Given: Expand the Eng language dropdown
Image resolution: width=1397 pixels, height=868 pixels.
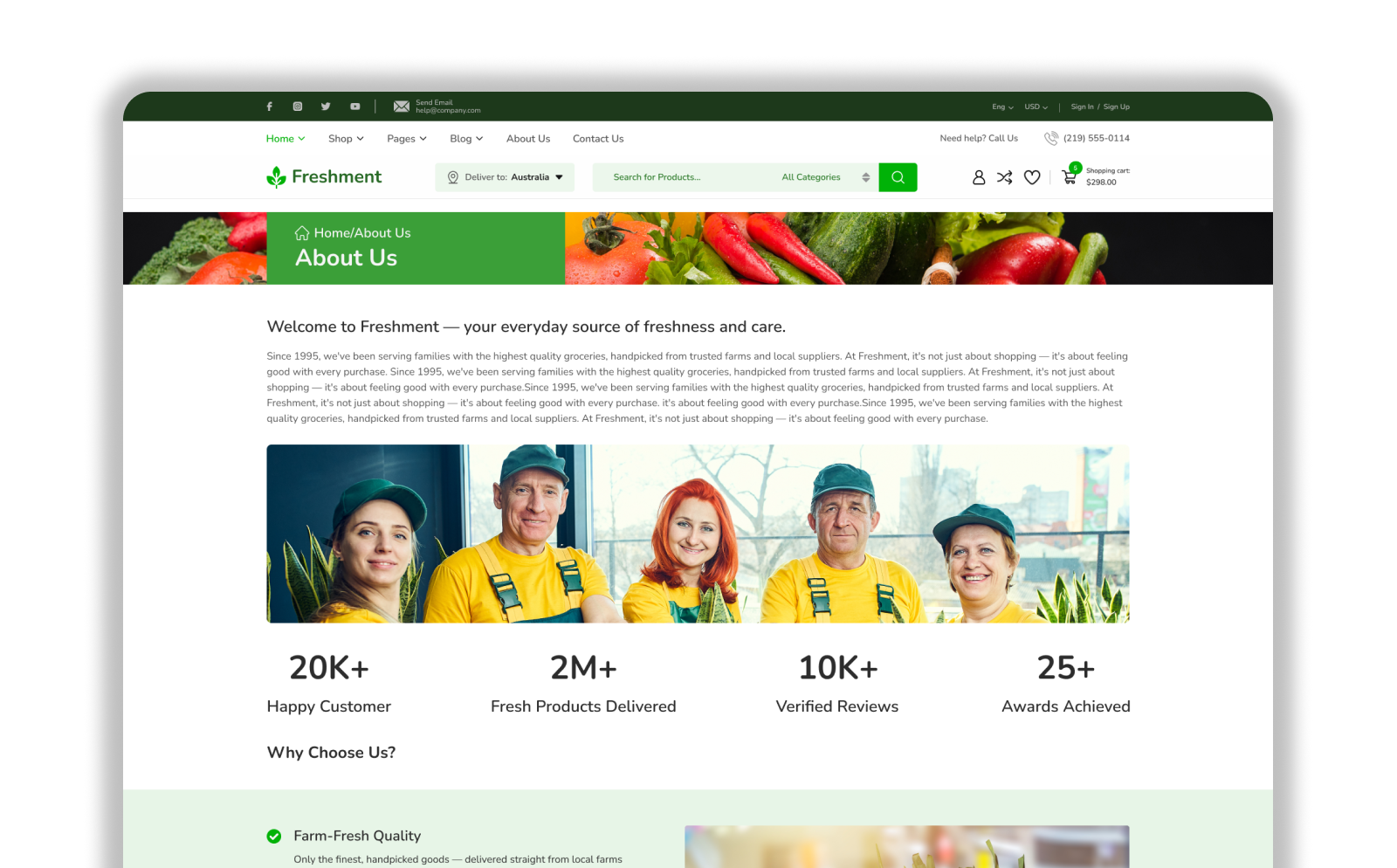Looking at the screenshot, I should point(1002,107).
